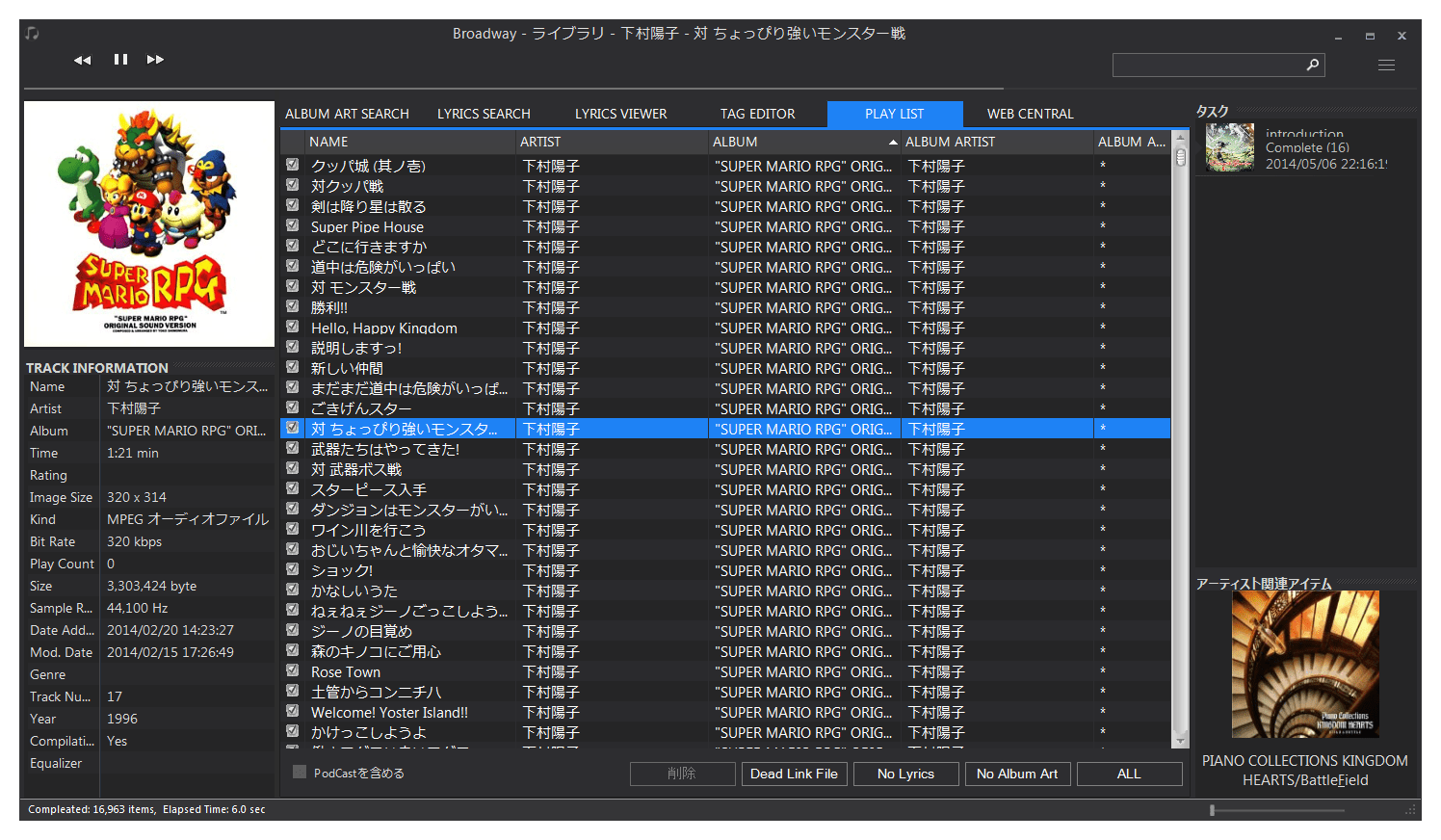1441x840 pixels.
Task: Click the Rating field in track information
Action: pos(187,475)
